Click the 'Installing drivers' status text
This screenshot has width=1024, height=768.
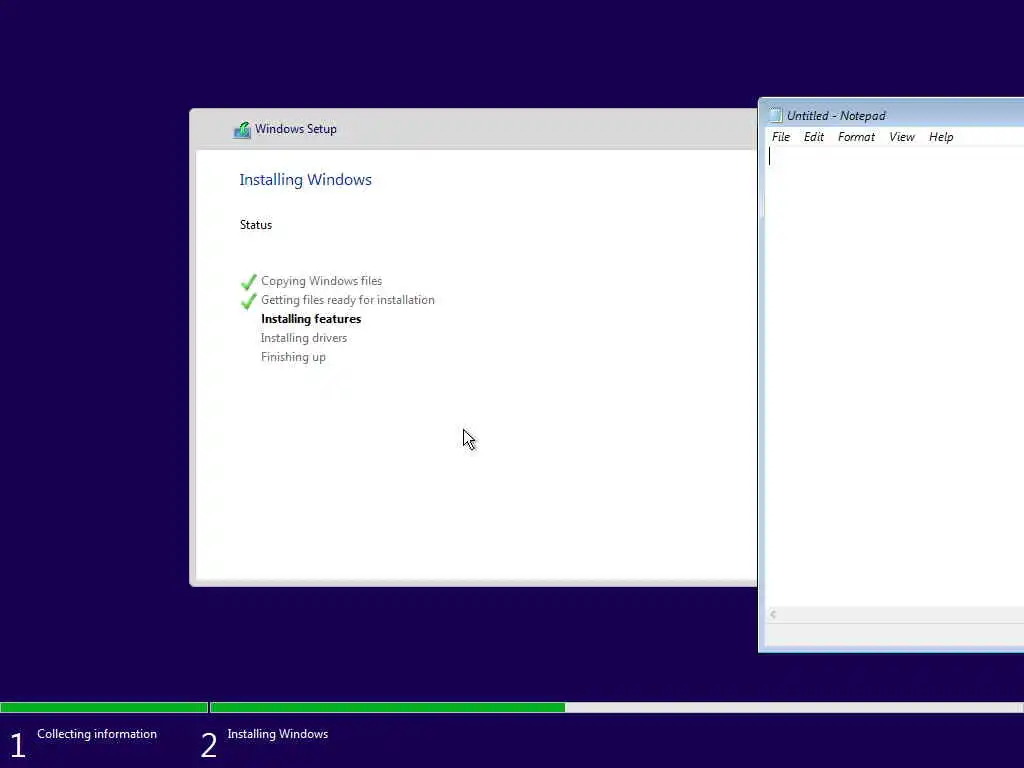click(304, 338)
